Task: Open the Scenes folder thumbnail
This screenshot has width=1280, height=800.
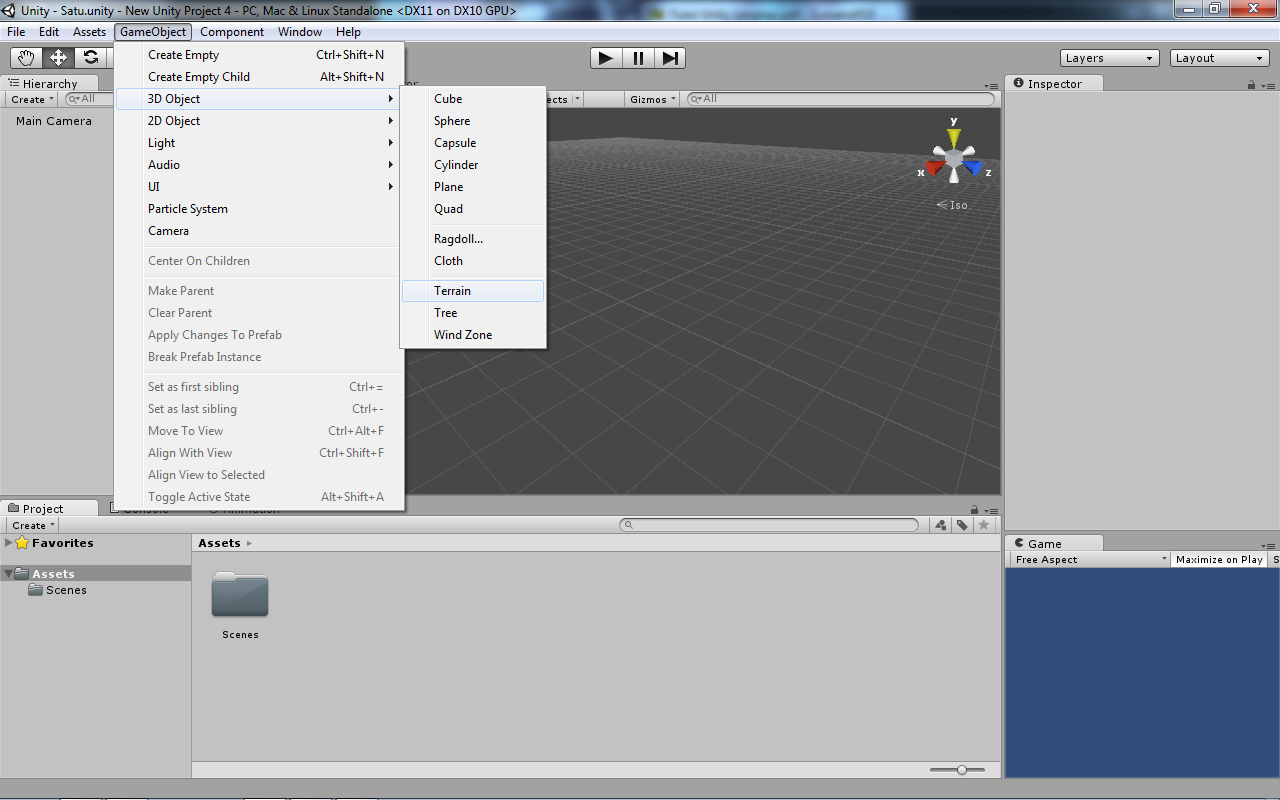Action: pyautogui.click(x=240, y=596)
